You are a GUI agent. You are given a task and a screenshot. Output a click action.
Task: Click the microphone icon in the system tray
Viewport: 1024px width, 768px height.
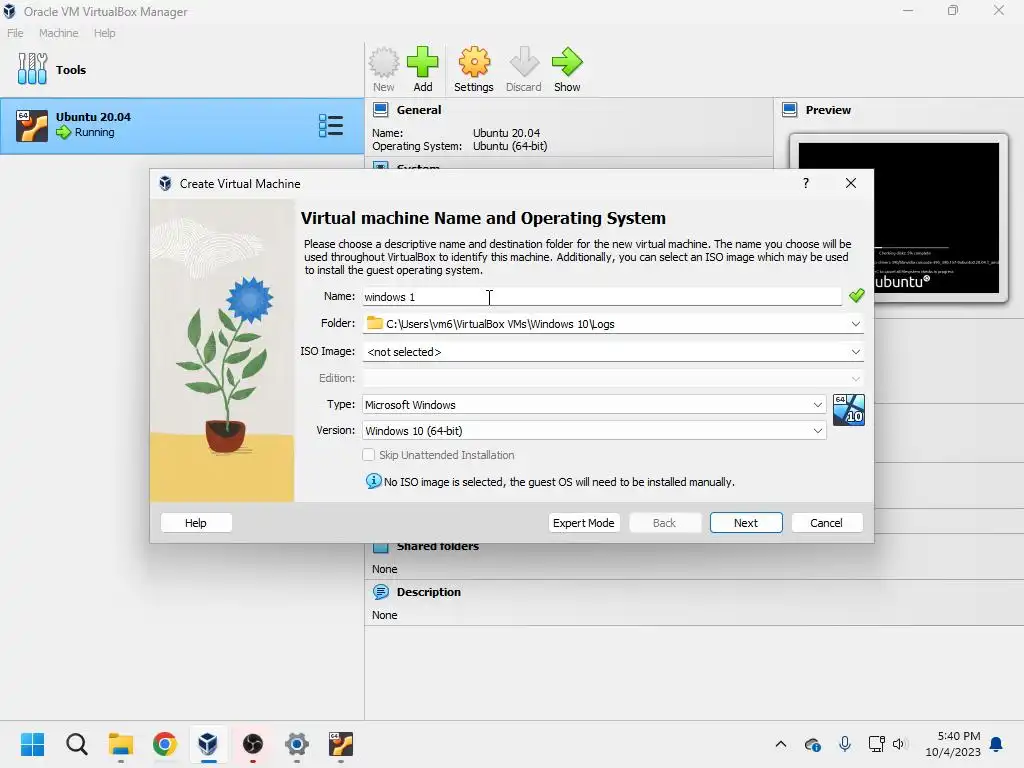pyautogui.click(x=844, y=744)
